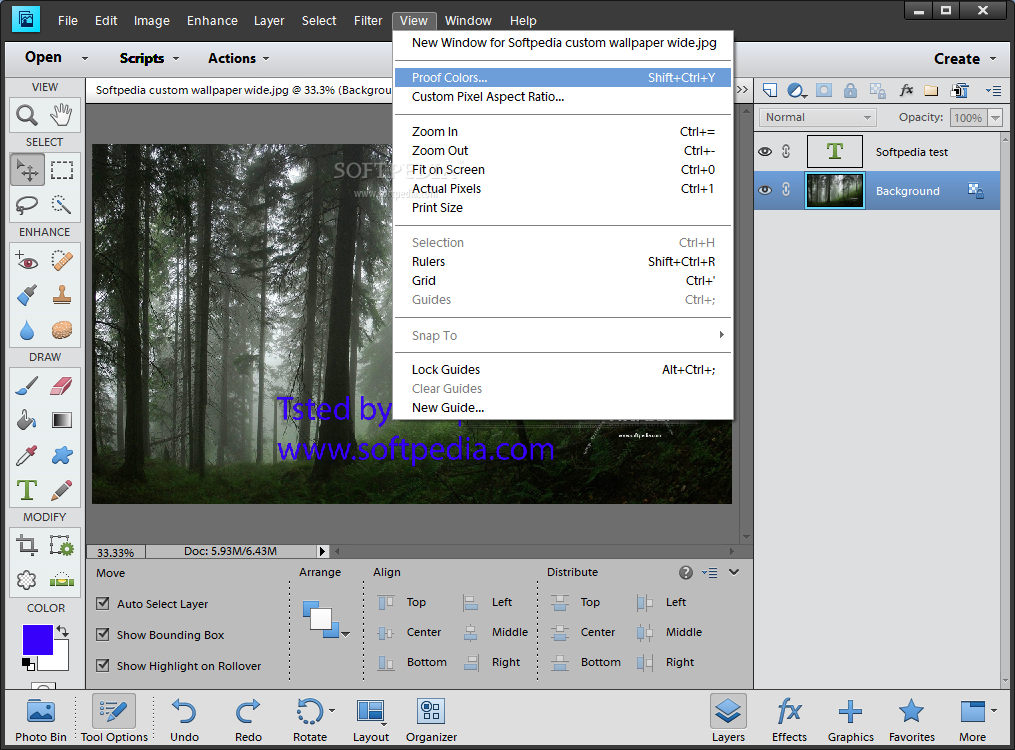
Task: Create a new layer icon
Action: click(x=770, y=91)
